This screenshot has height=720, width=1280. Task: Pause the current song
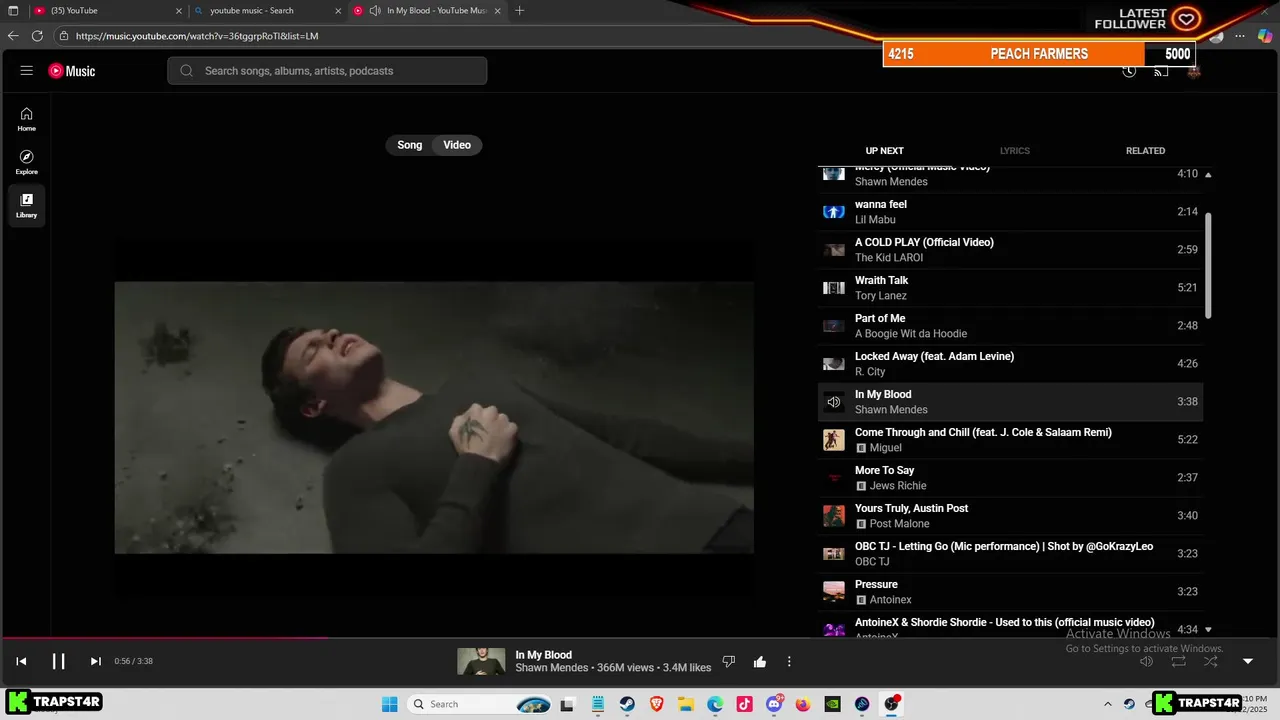(x=58, y=661)
